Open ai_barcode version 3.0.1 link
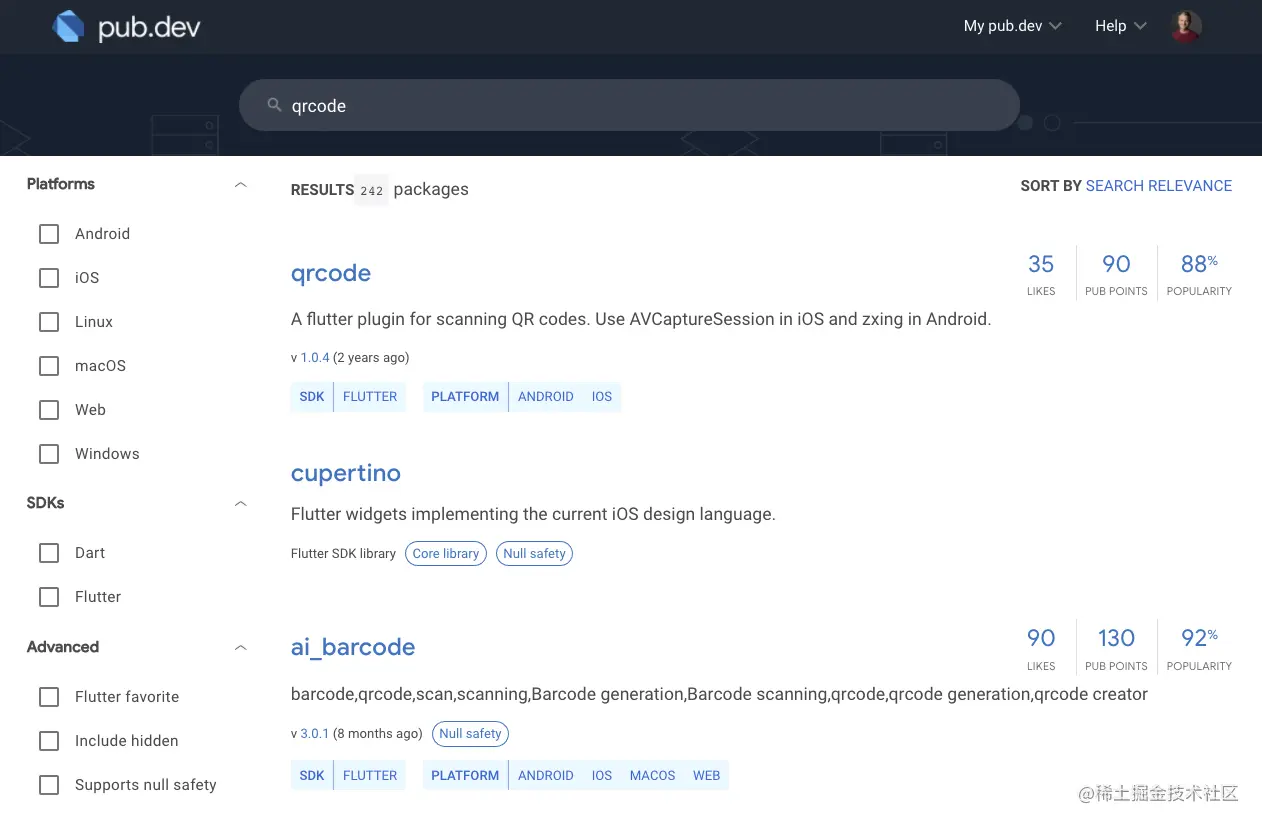The width and height of the screenshot is (1262, 827). pos(315,733)
